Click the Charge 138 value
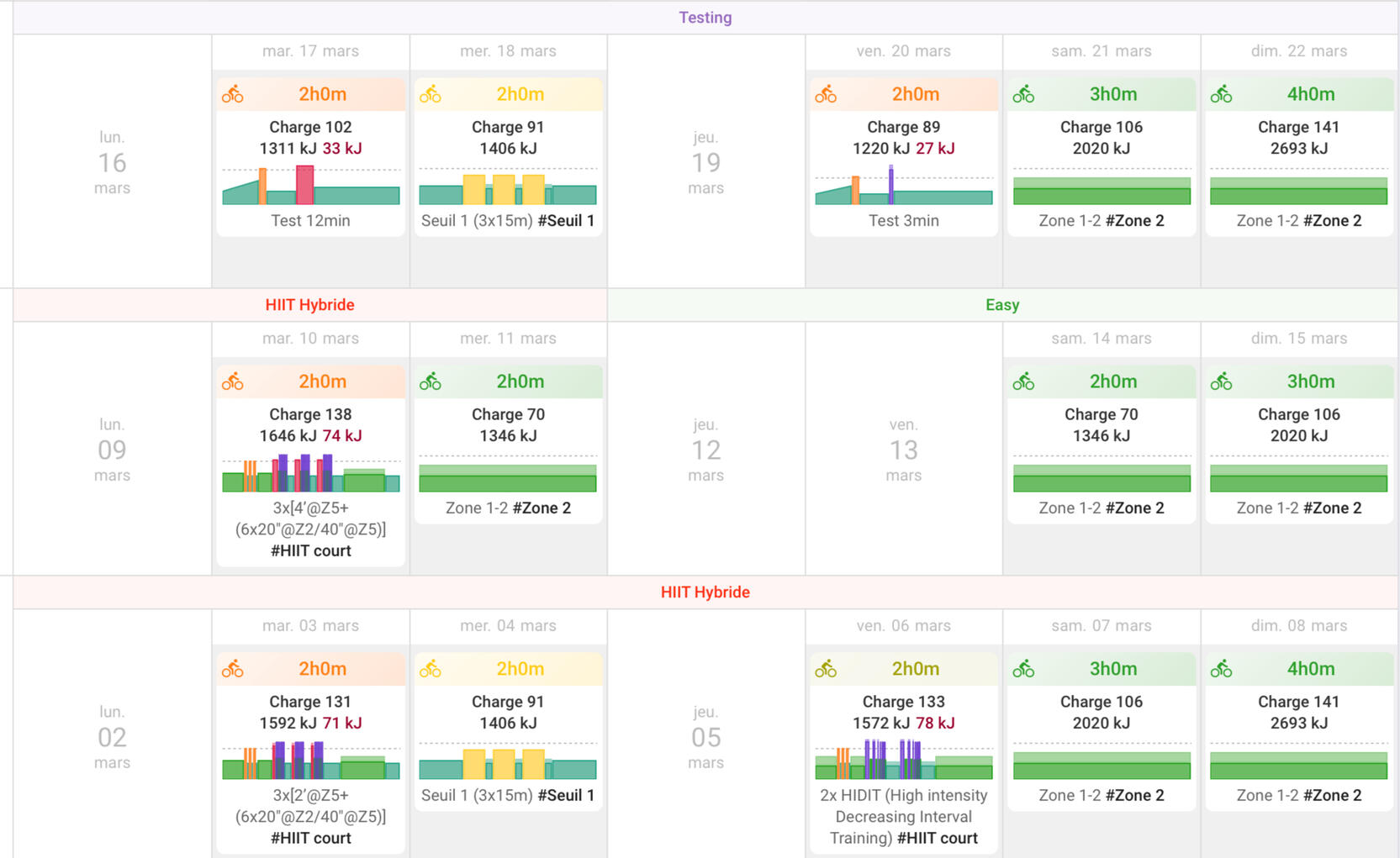 point(310,414)
